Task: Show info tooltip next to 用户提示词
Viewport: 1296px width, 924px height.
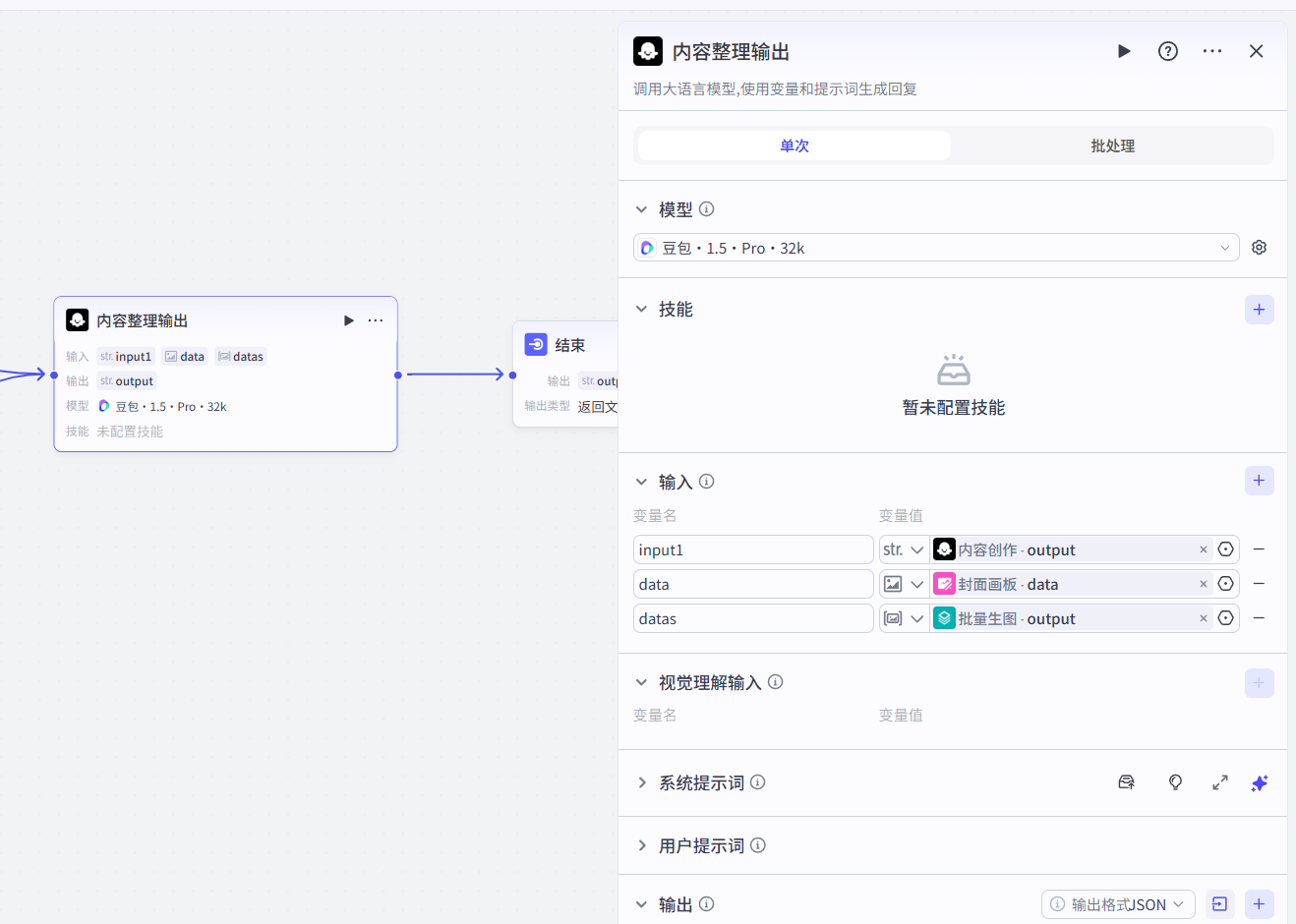Action: (x=757, y=845)
